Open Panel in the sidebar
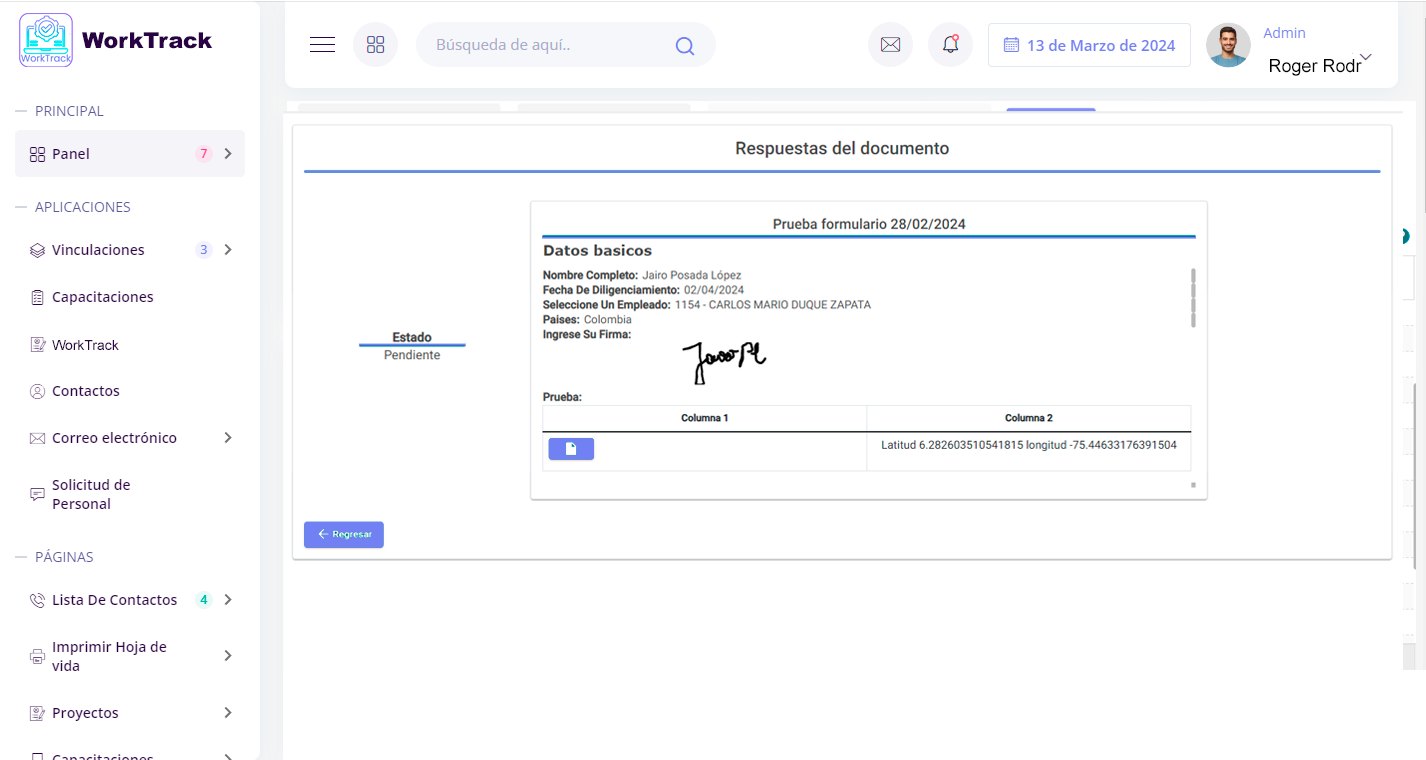Screen dimensions: 1426x760 tap(130, 154)
